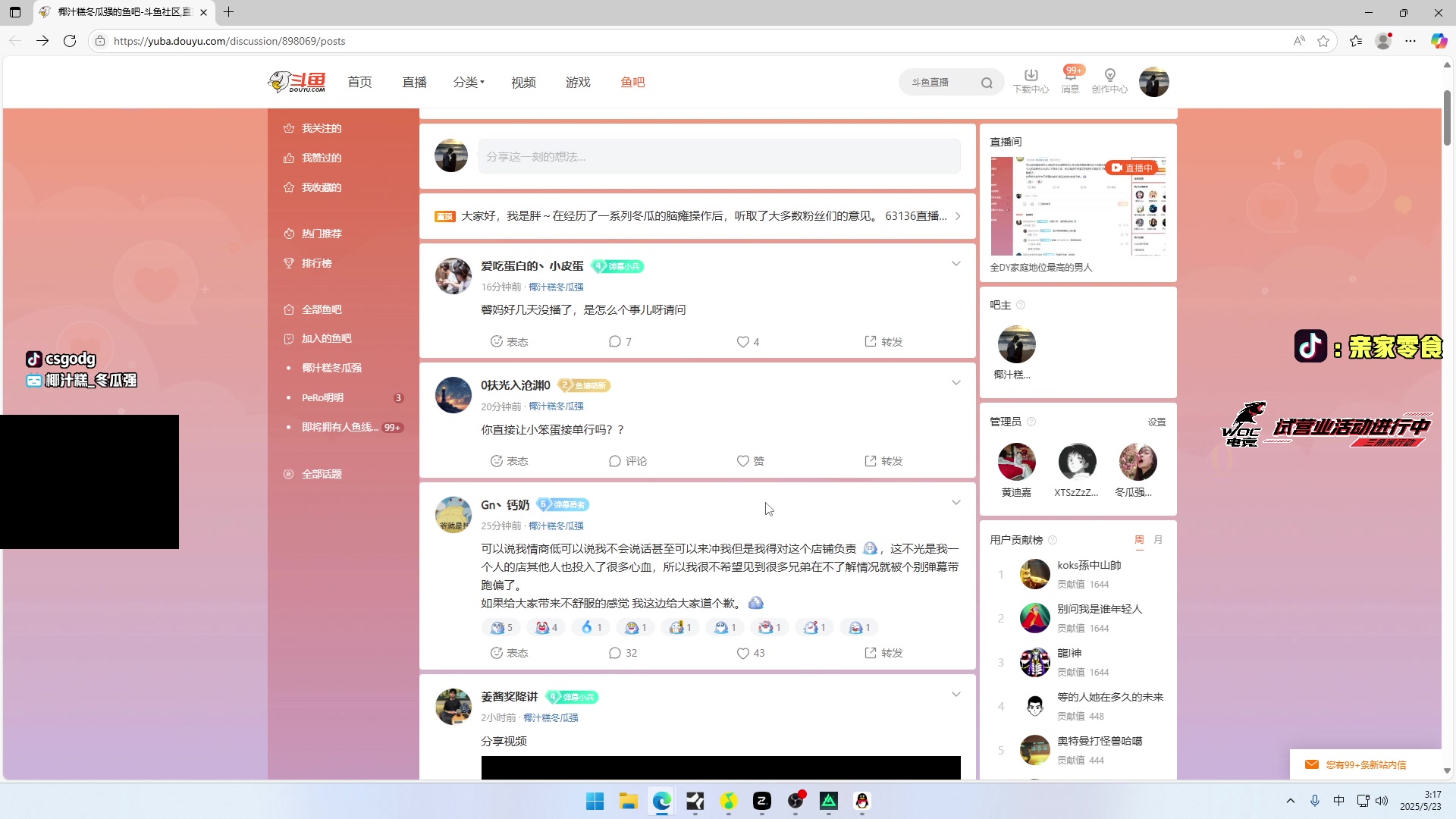Open the live room thumbnail
This screenshot has width=1456, height=819.
tap(1078, 206)
